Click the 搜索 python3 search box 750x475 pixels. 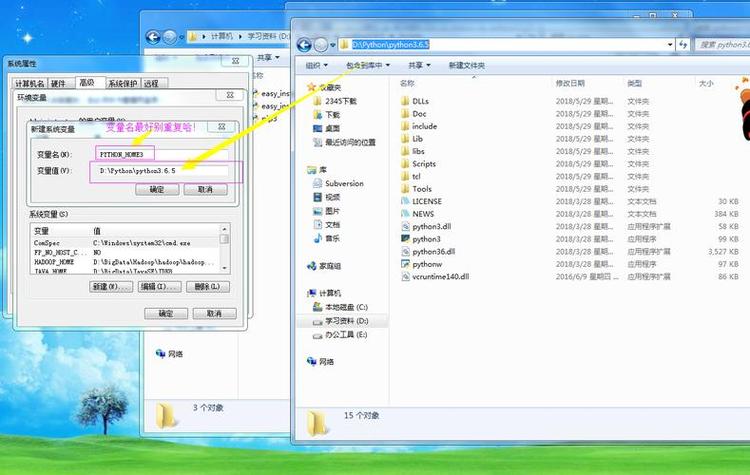coord(722,44)
